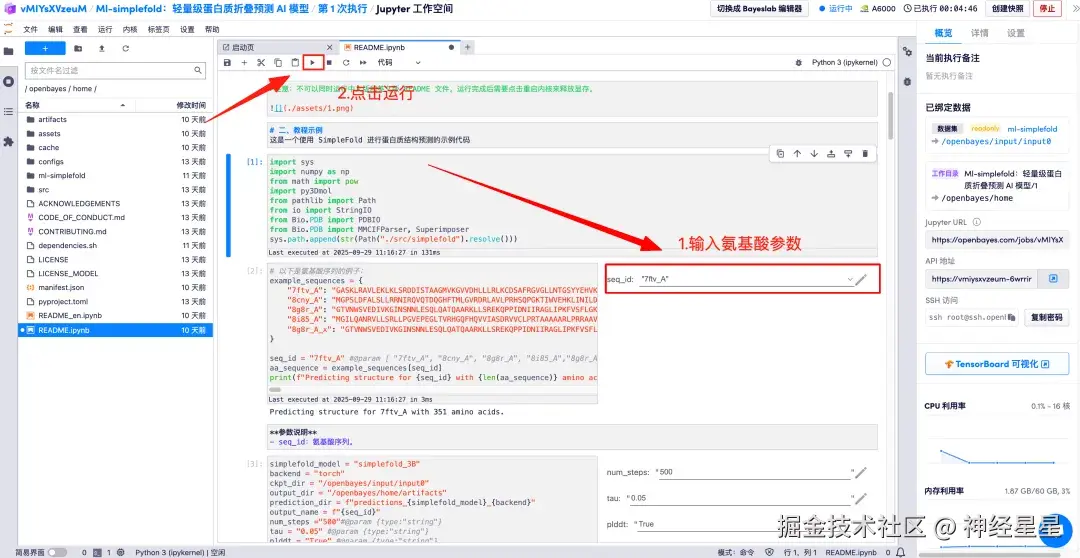The height and width of the screenshot is (558, 1080).
Task: Open the table of contents sidebar icon
Action: [8, 112]
